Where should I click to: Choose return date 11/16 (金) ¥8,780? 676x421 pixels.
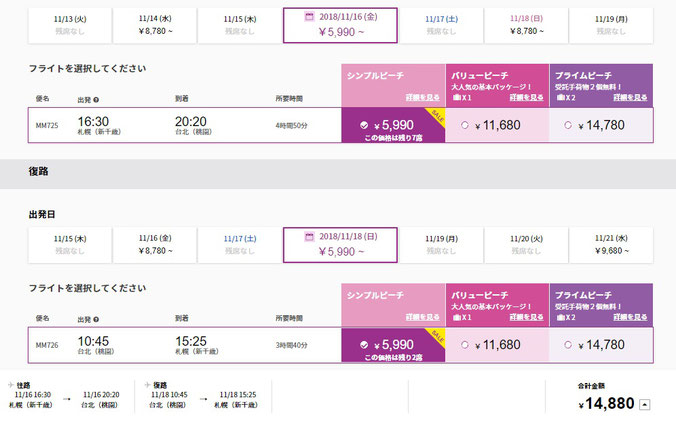coord(155,245)
